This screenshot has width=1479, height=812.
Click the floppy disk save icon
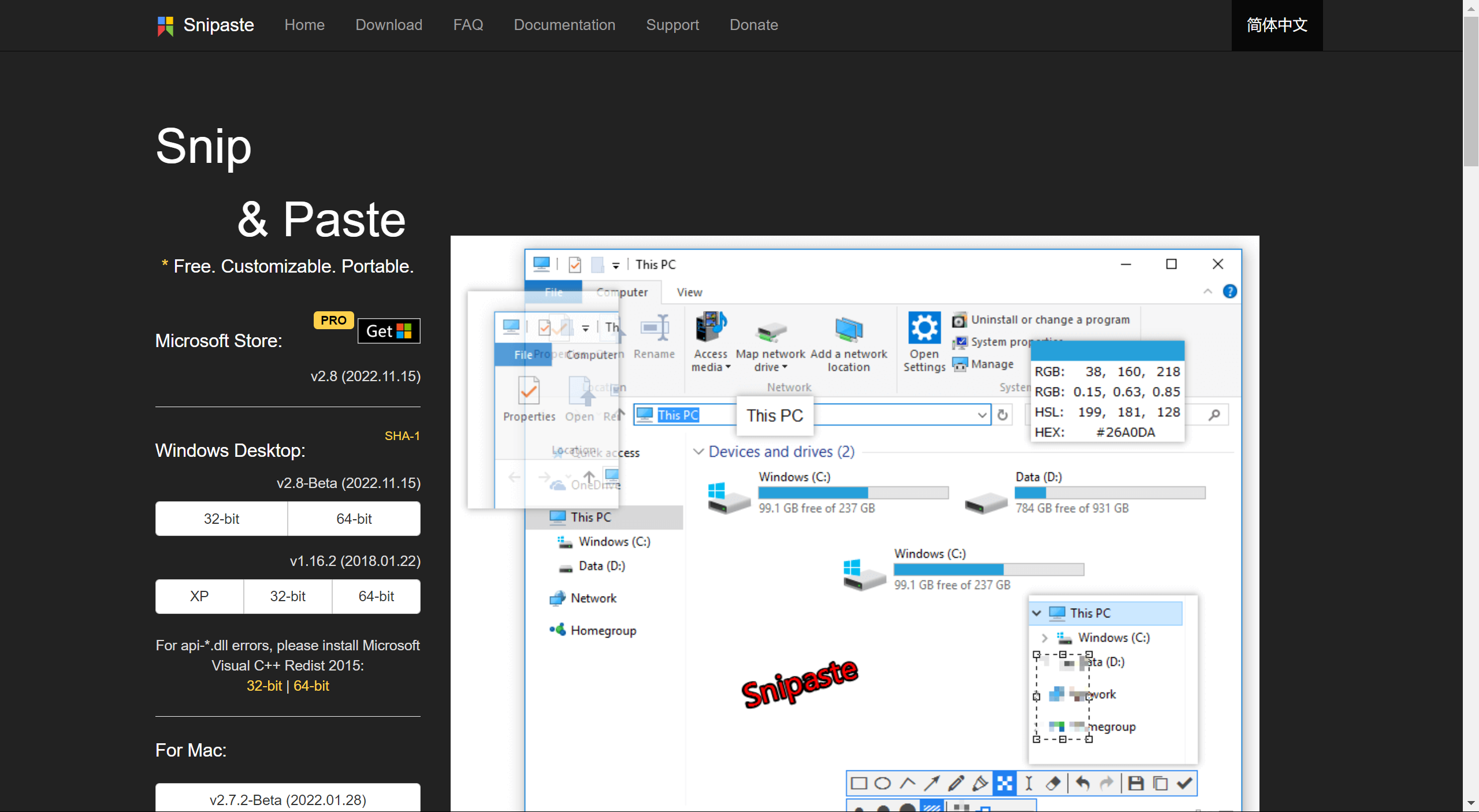coord(1136,783)
